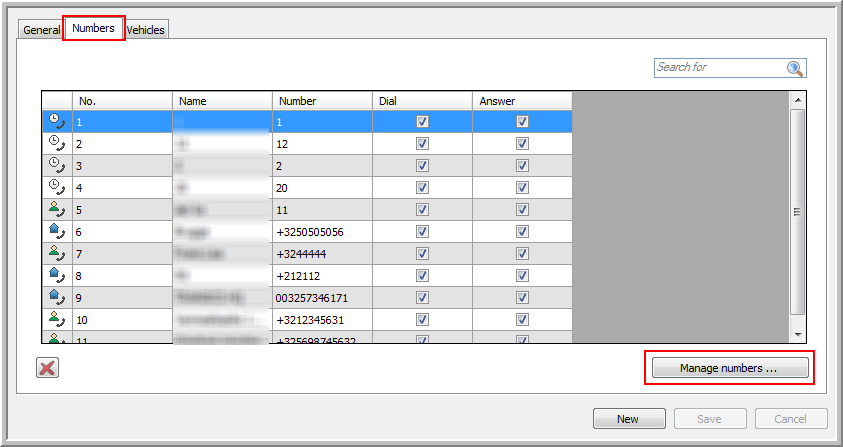Click the house-phone icon in row 6
This screenshot has width=843, height=447.
coord(56,231)
